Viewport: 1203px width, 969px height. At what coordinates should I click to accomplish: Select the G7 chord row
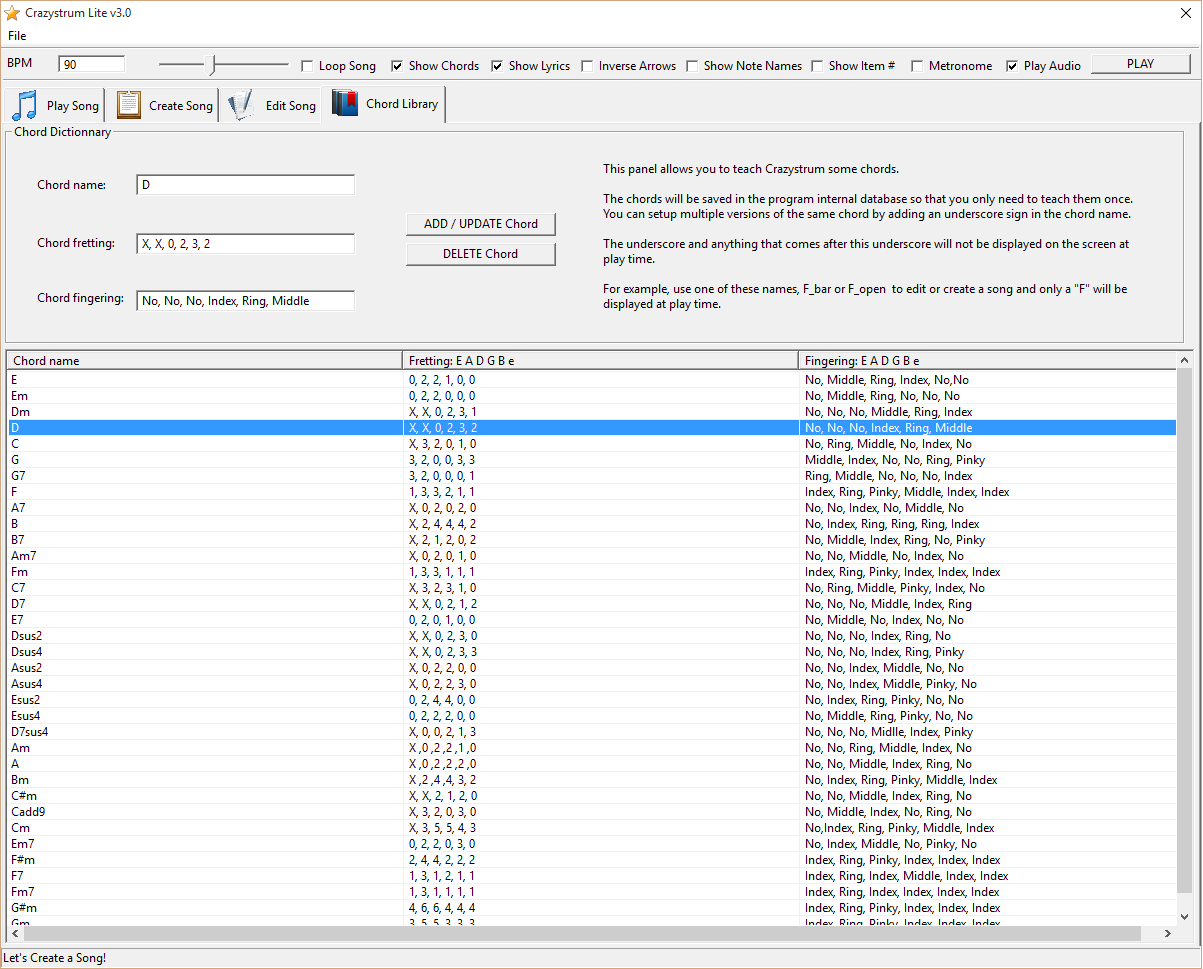click(592, 476)
